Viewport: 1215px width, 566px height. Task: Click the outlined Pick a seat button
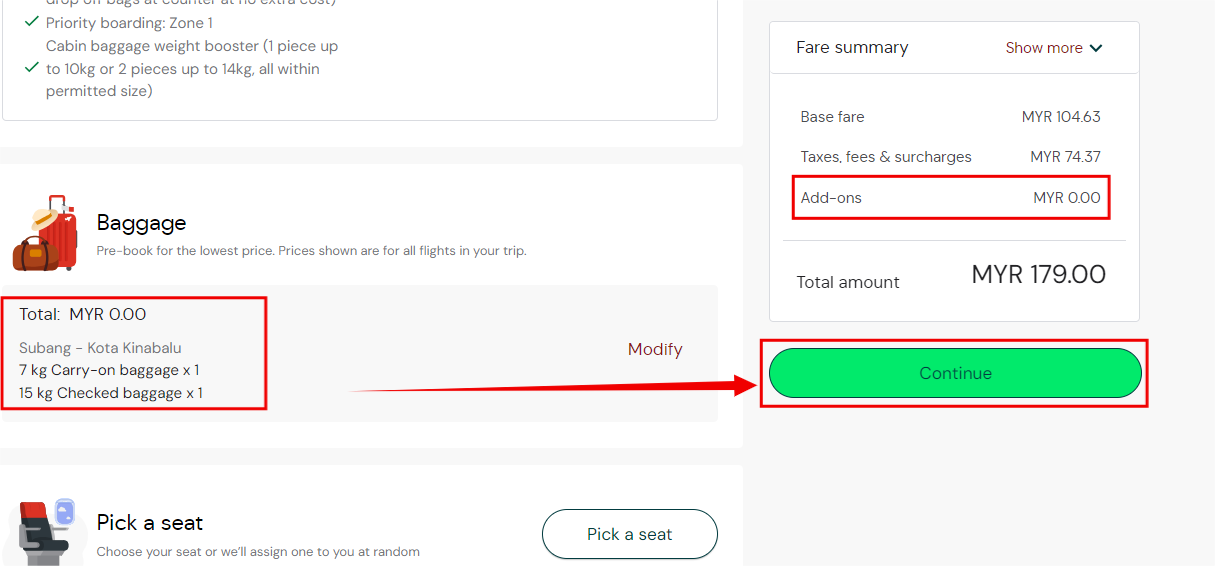629,534
